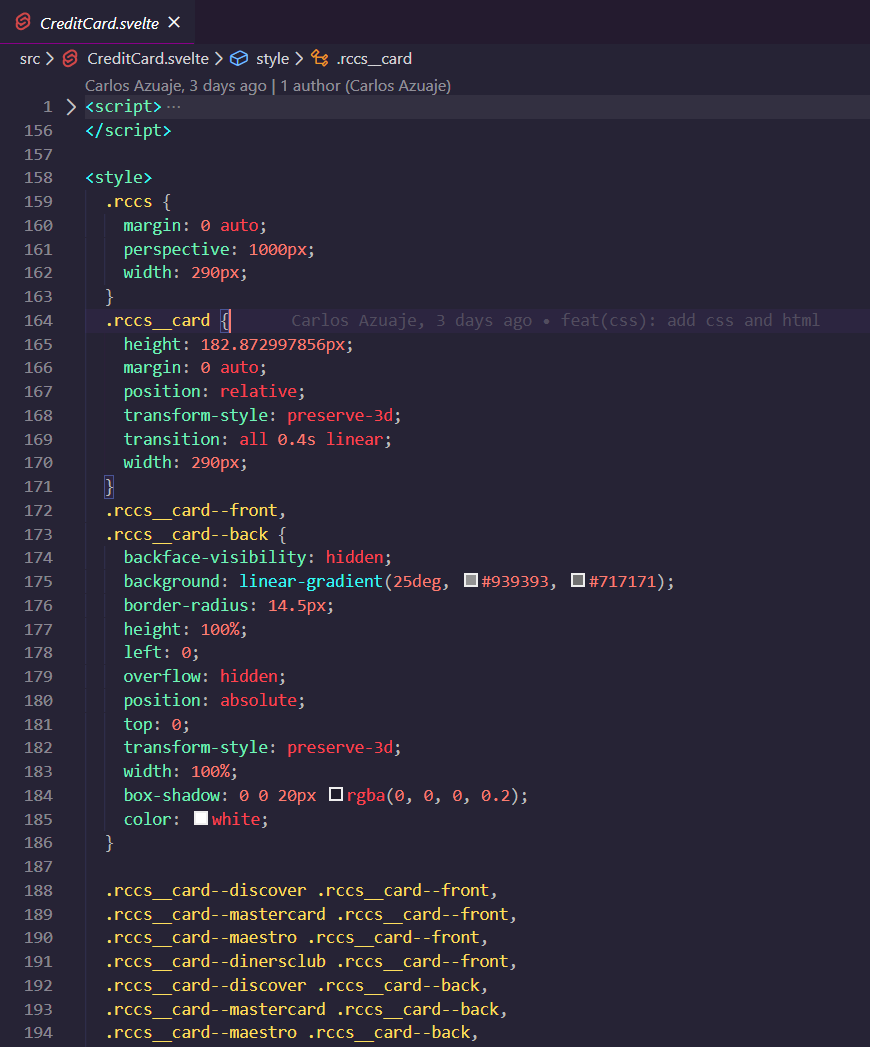Click the class symbol icon before .rccs__card
This screenshot has width=870, height=1047.
click(320, 59)
